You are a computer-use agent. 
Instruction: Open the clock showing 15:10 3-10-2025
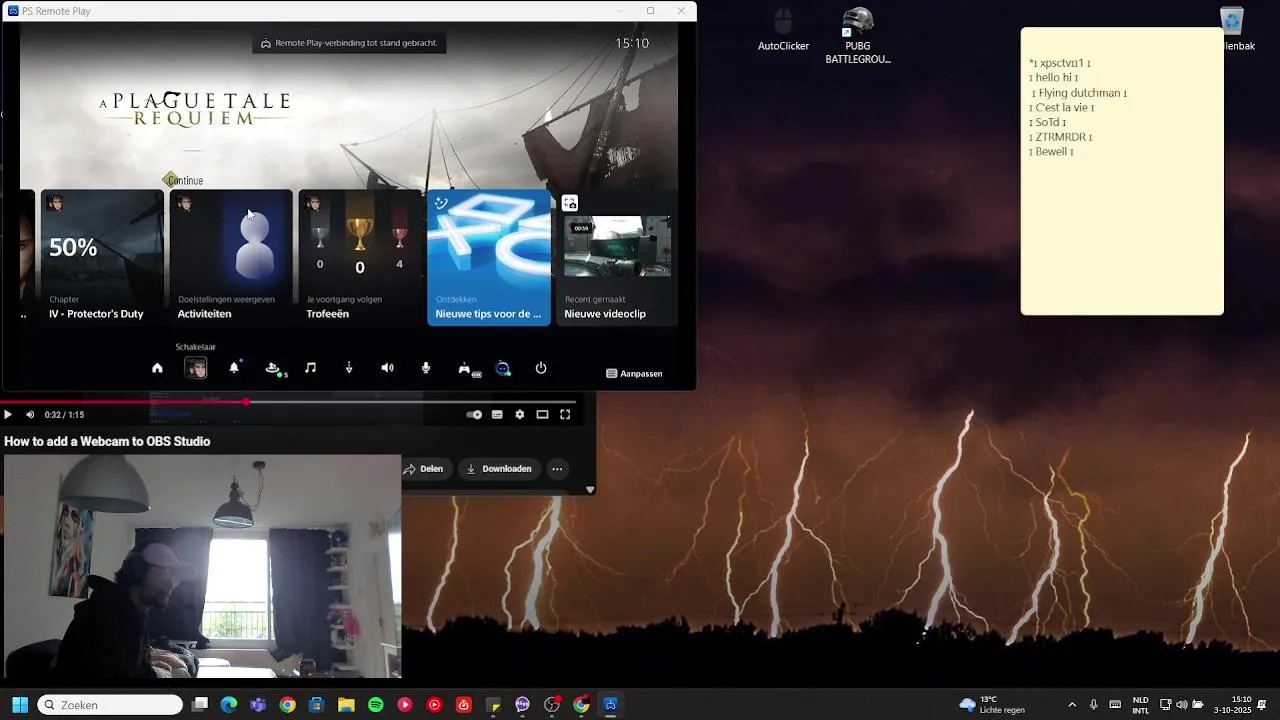click(1232, 705)
